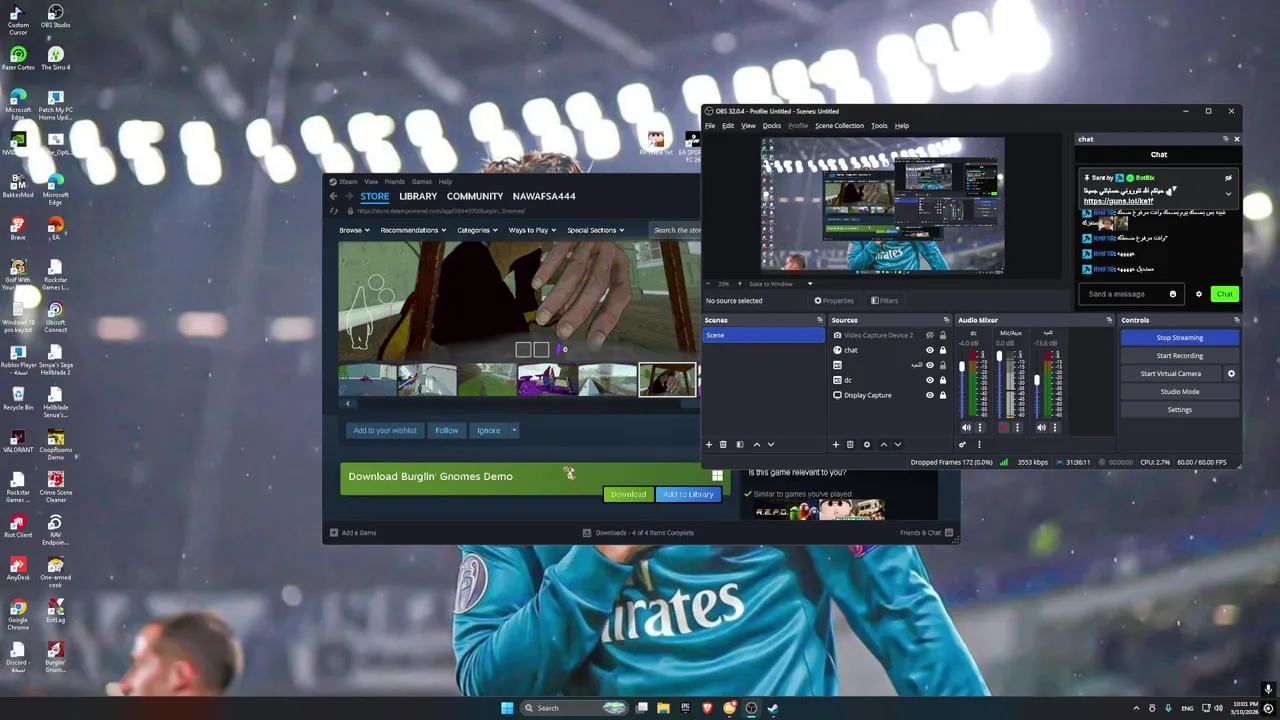
Task: Hide the Display Capture source
Action: coord(930,395)
